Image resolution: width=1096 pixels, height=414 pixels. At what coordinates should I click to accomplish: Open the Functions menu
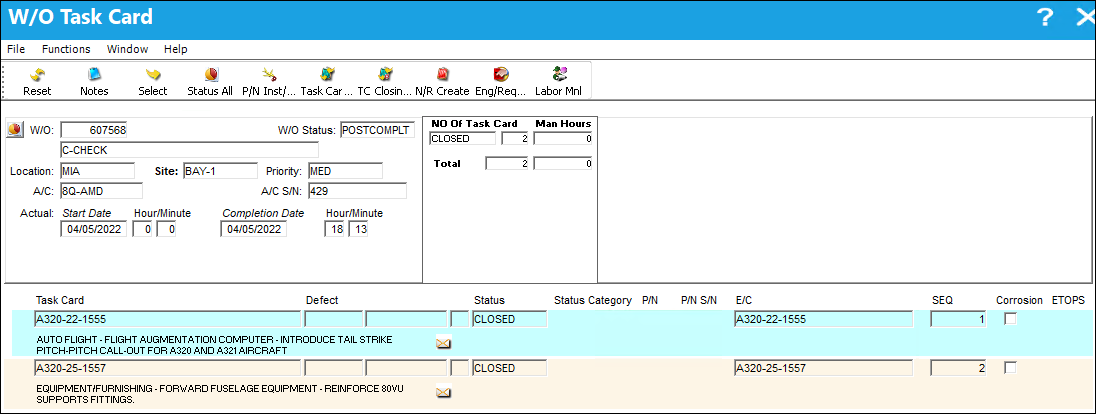pyautogui.click(x=66, y=49)
